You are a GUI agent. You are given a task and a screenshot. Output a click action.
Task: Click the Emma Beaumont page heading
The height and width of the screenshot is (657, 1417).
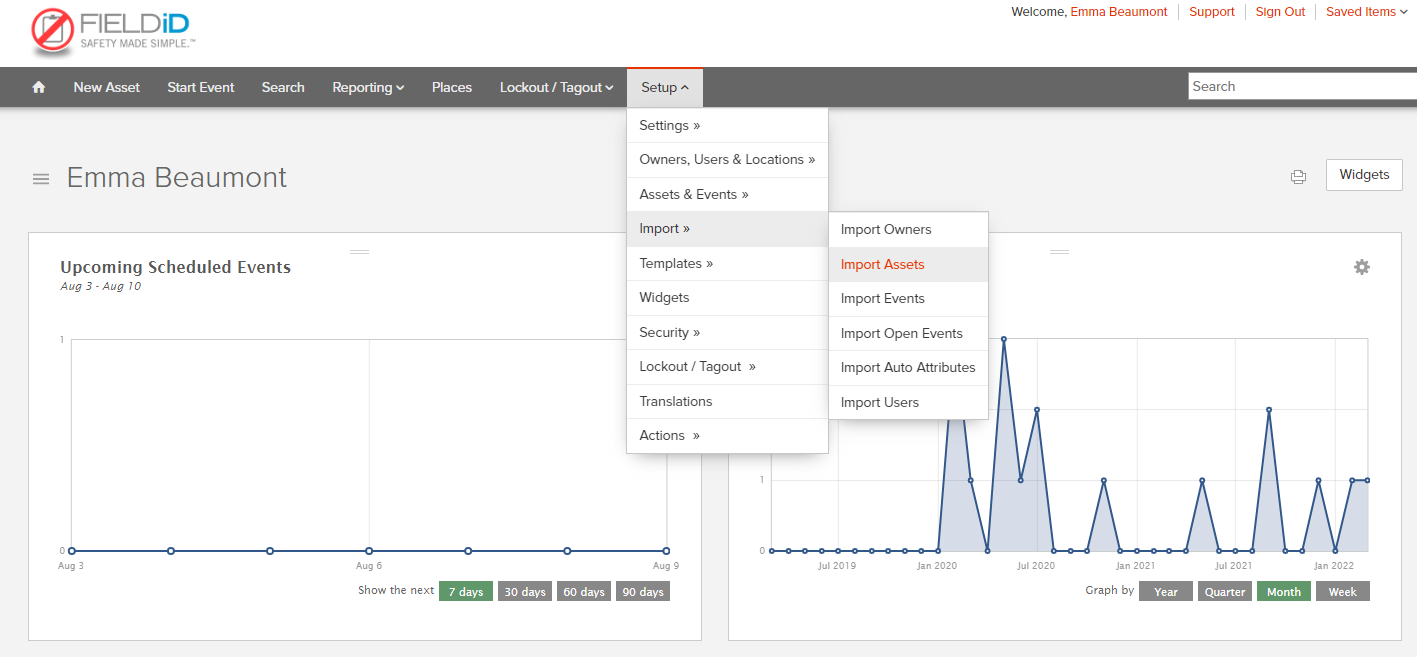[177, 178]
